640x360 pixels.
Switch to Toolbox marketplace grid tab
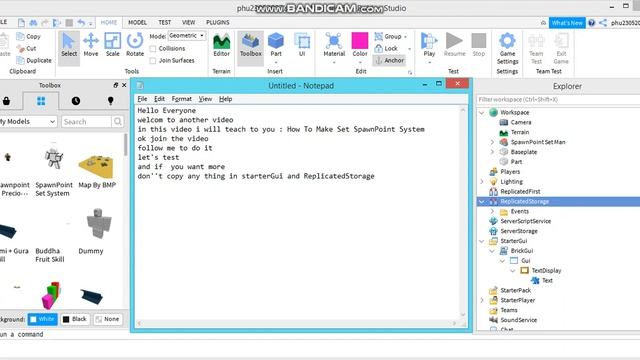pyautogui.click(x=41, y=101)
